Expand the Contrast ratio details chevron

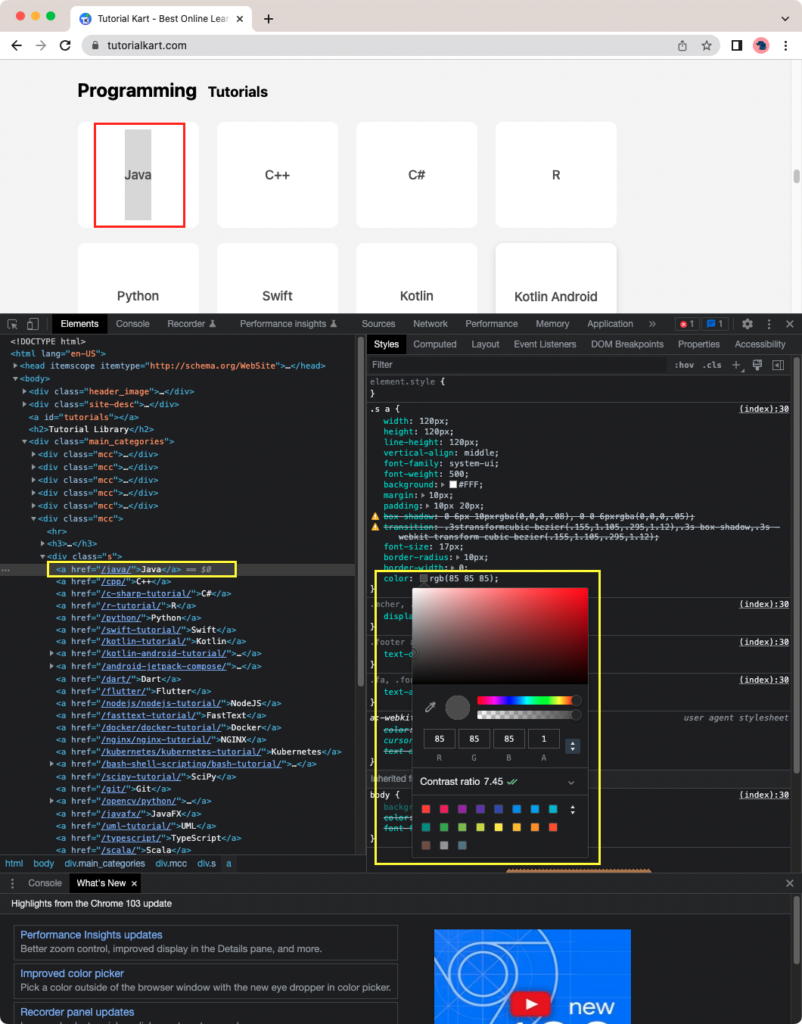571,782
